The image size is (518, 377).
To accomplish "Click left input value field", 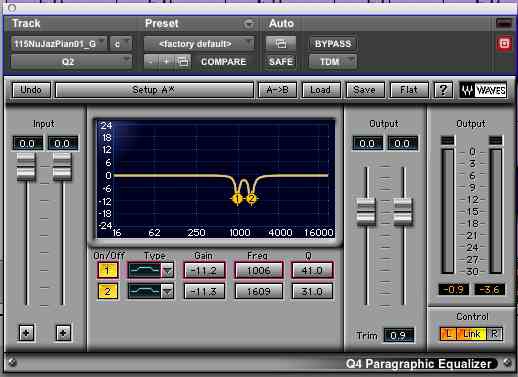I will [27, 144].
